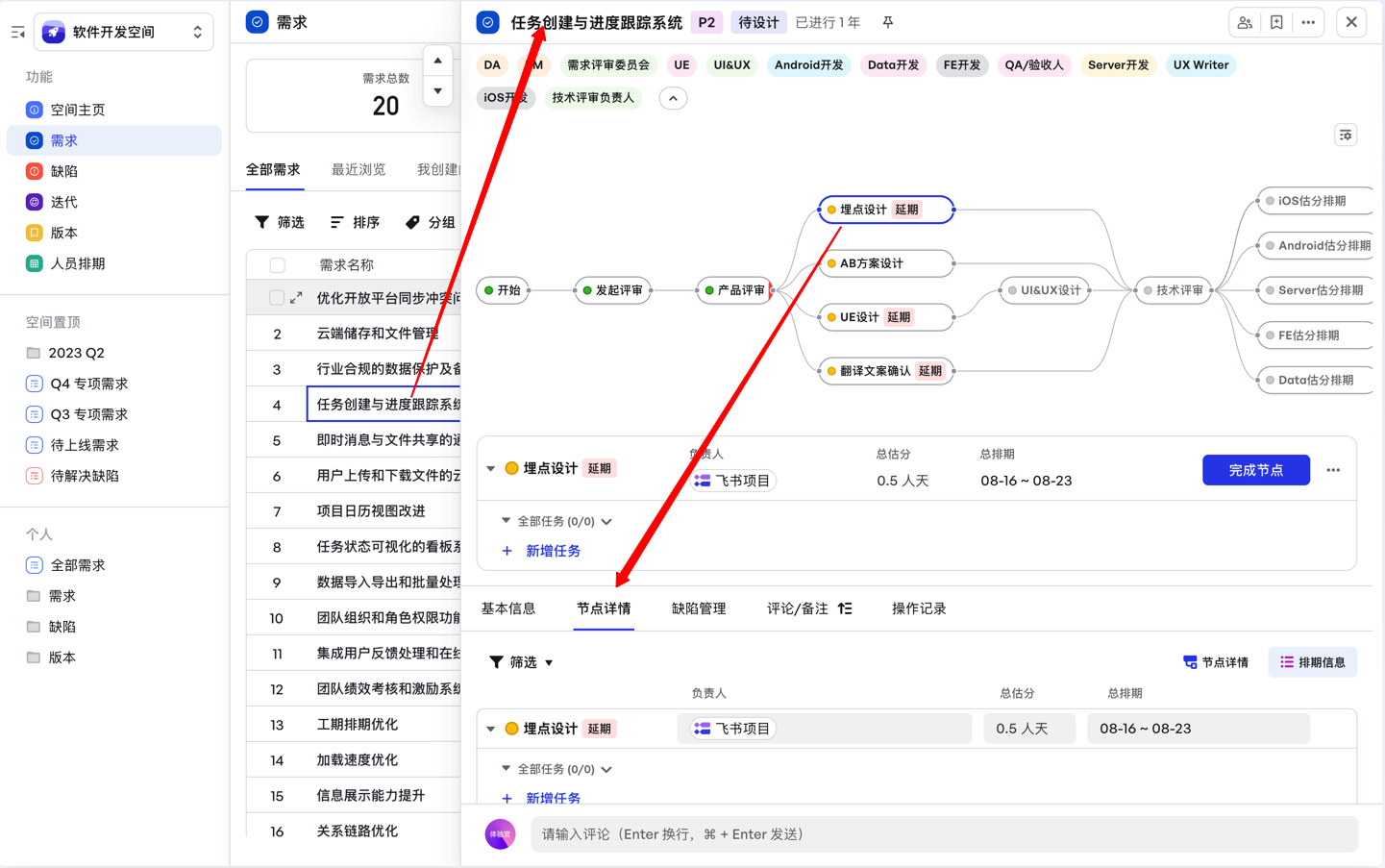This screenshot has height=868, width=1385.
Task: Open the 2023 Q2 folder
Action: point(76,353)
